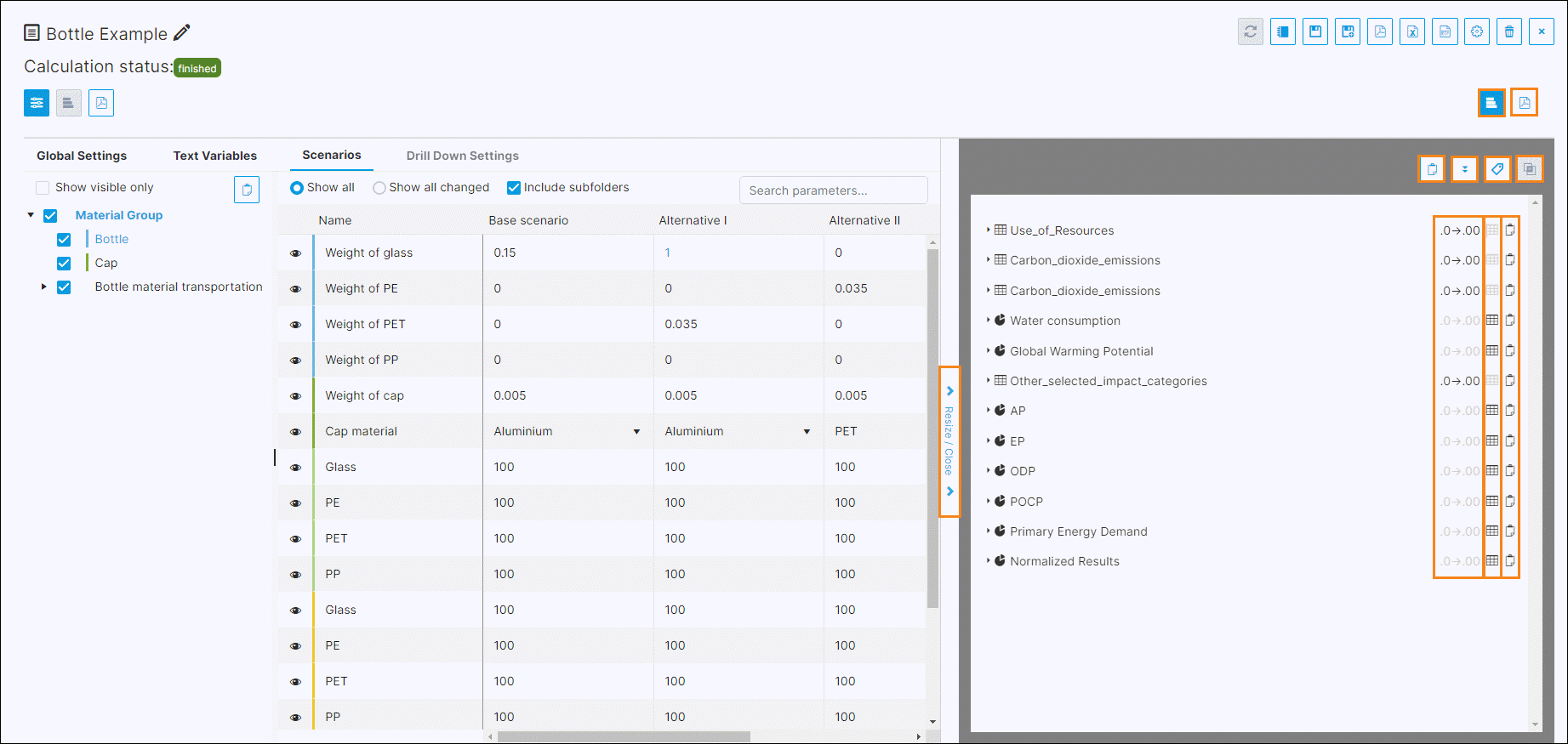Click the results panel vertical scrollbar
The width and height of the screenshot is (1568, 744).
pos(1536,463)
